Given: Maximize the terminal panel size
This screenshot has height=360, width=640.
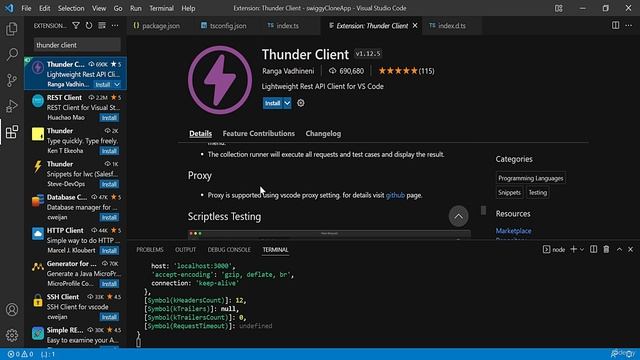Looking at the screenshot, I should click(619, 249).
